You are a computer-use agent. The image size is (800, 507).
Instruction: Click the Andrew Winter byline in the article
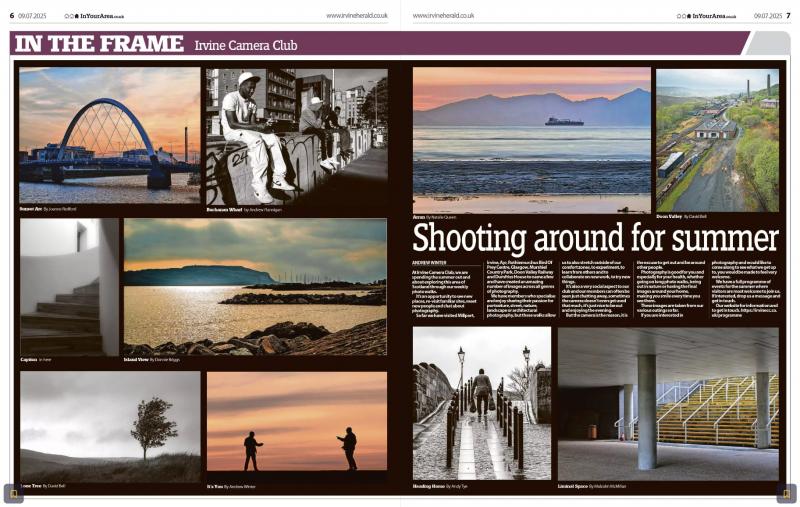tap(430, 262)
